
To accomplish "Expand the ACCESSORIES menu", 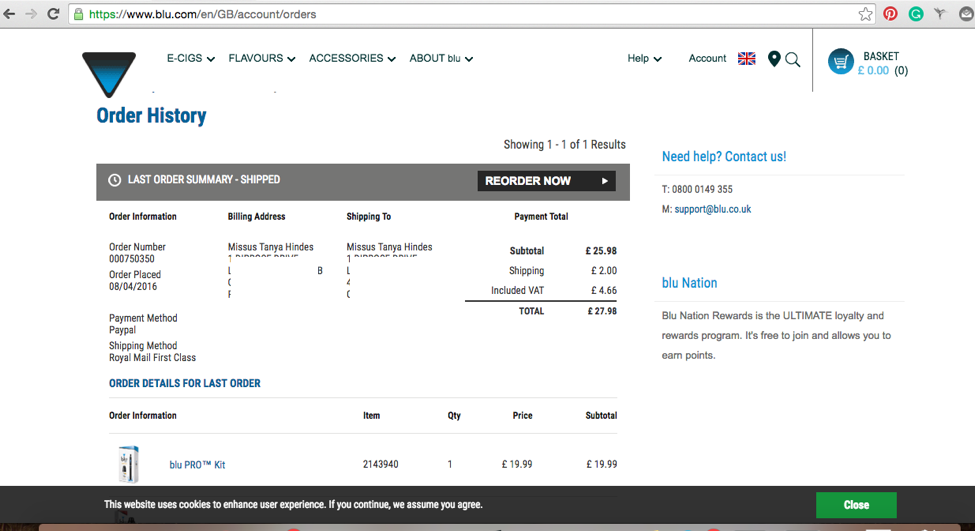I will click(352, 58).
